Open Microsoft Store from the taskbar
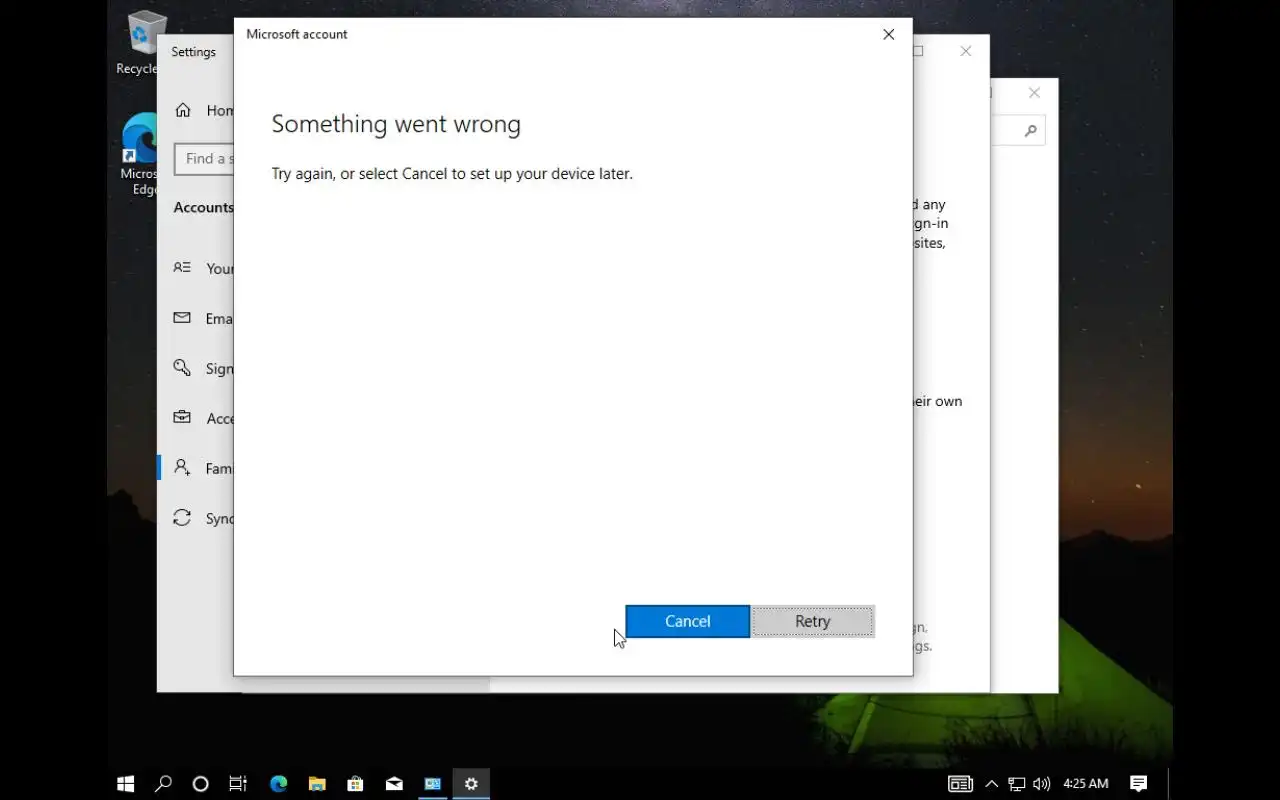 (x=355, y=784)
